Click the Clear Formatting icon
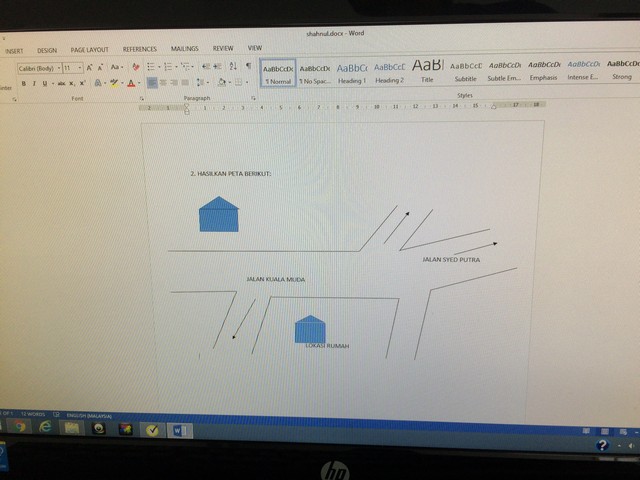Image resolution: width=640 pixels, height=480 pixels. click(135, 67)
